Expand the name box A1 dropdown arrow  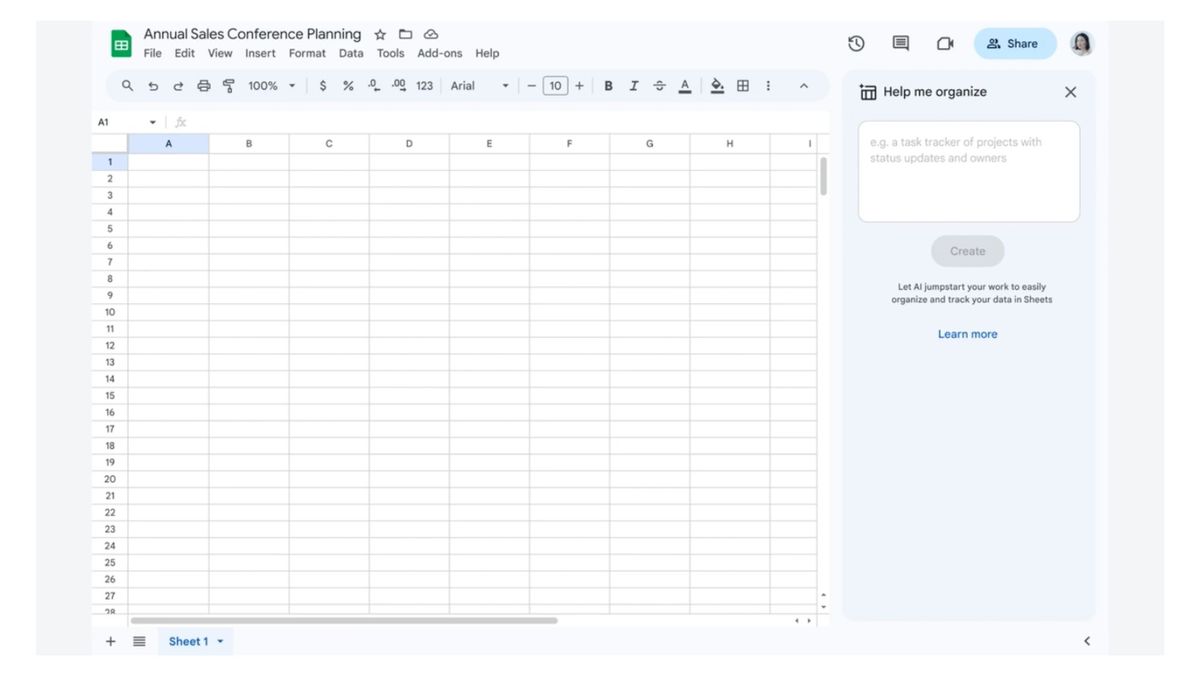(153, 122)
